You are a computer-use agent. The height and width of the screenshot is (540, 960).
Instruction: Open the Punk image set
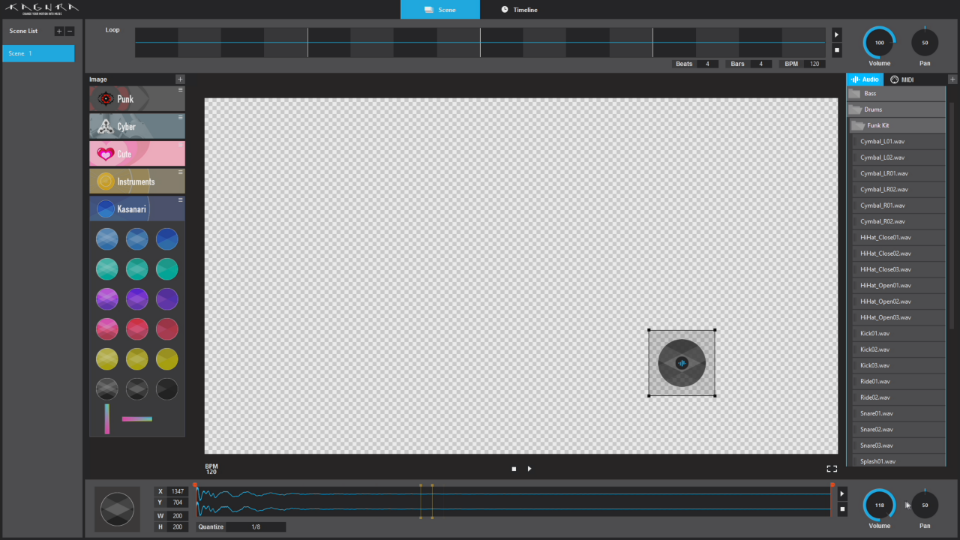(137, 99)
